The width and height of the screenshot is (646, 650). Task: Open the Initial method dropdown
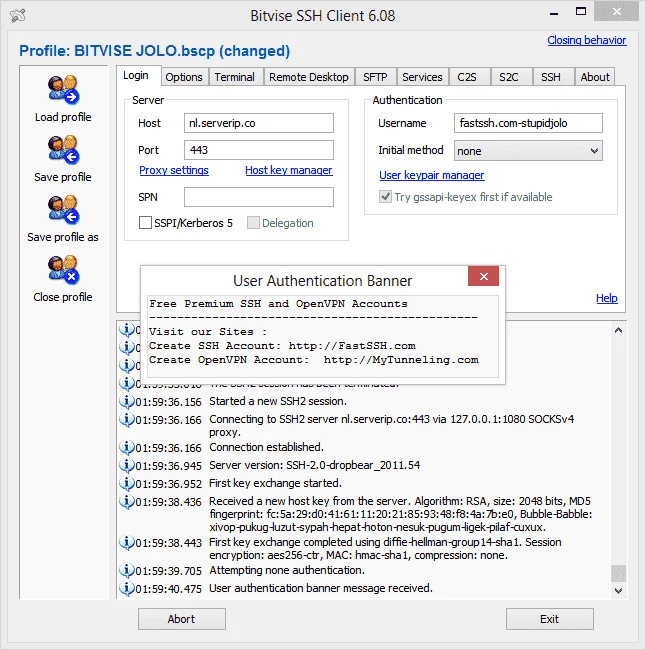(528, 151)
